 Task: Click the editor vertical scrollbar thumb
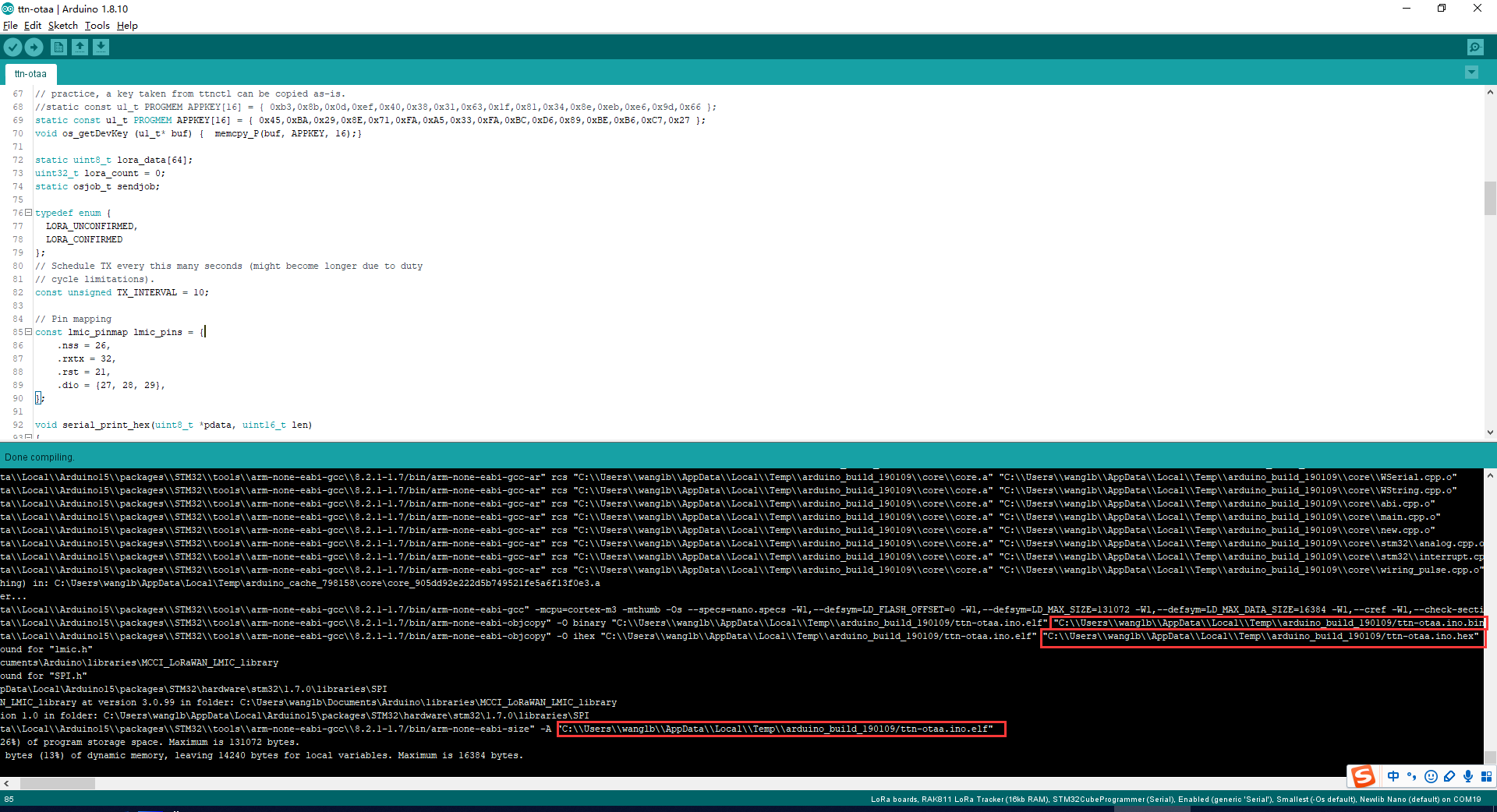click(x=1490, y=198)
